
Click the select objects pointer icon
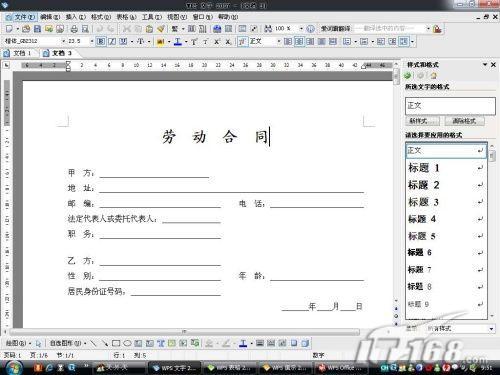tap(38, 343)
